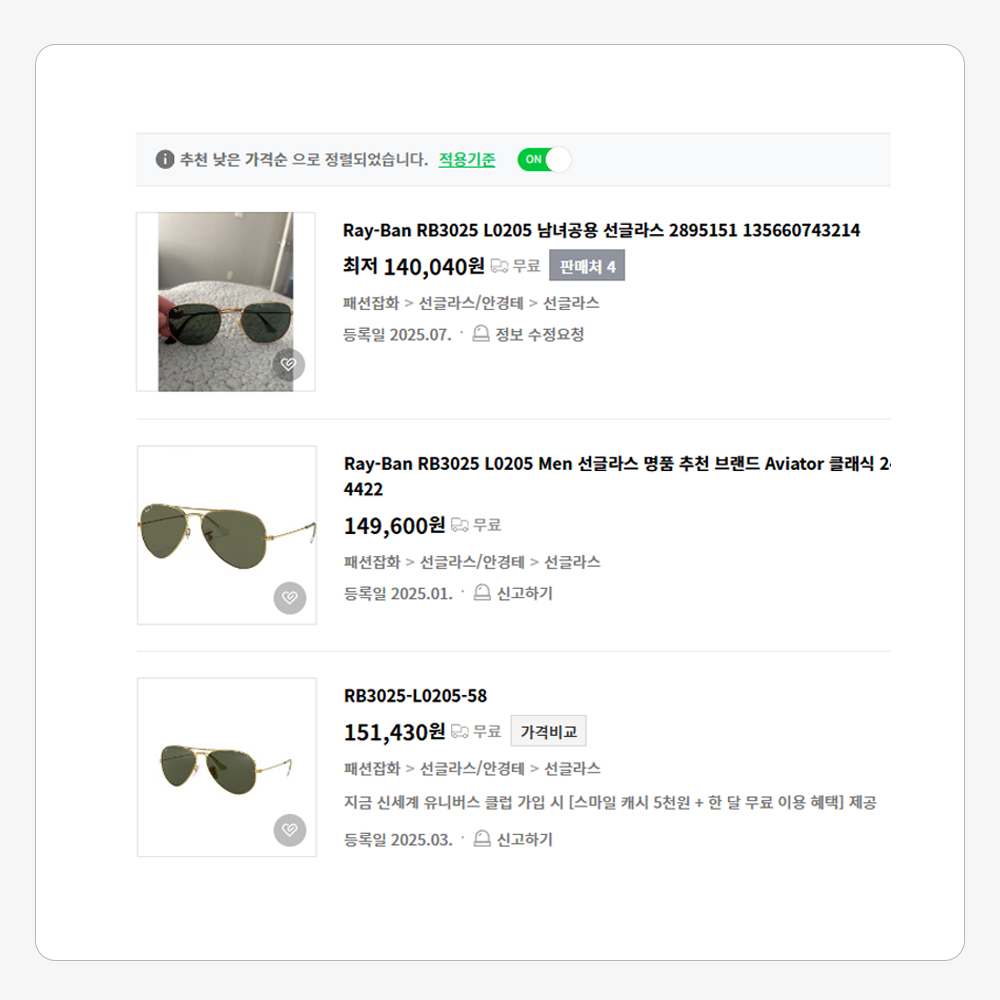Click siren icon on 149,600원 listing
Viewport: 1000px width, 1000px height.
[482, 593]
